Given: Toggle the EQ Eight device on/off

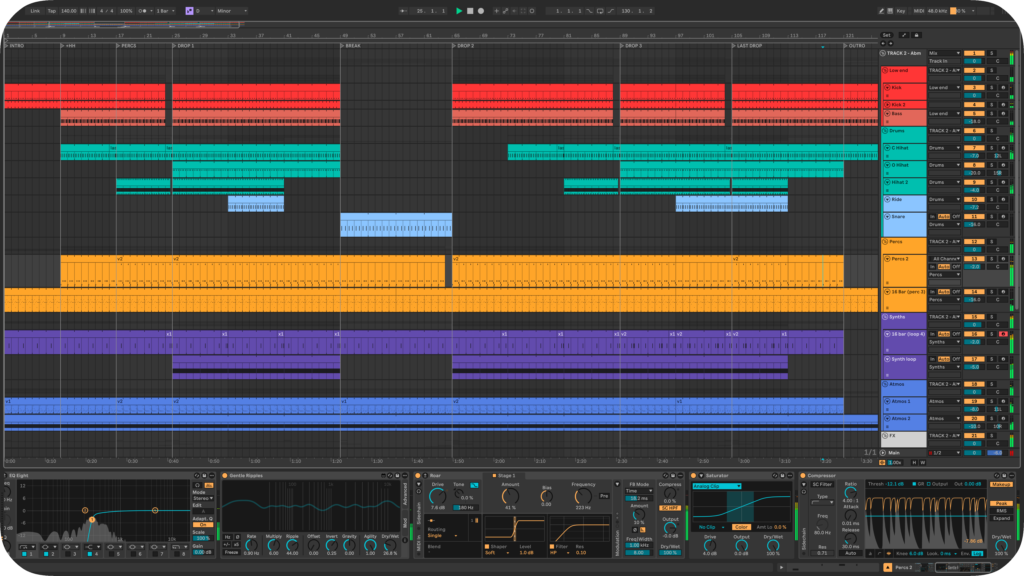Looking at the screenshot, I should 7,475.
